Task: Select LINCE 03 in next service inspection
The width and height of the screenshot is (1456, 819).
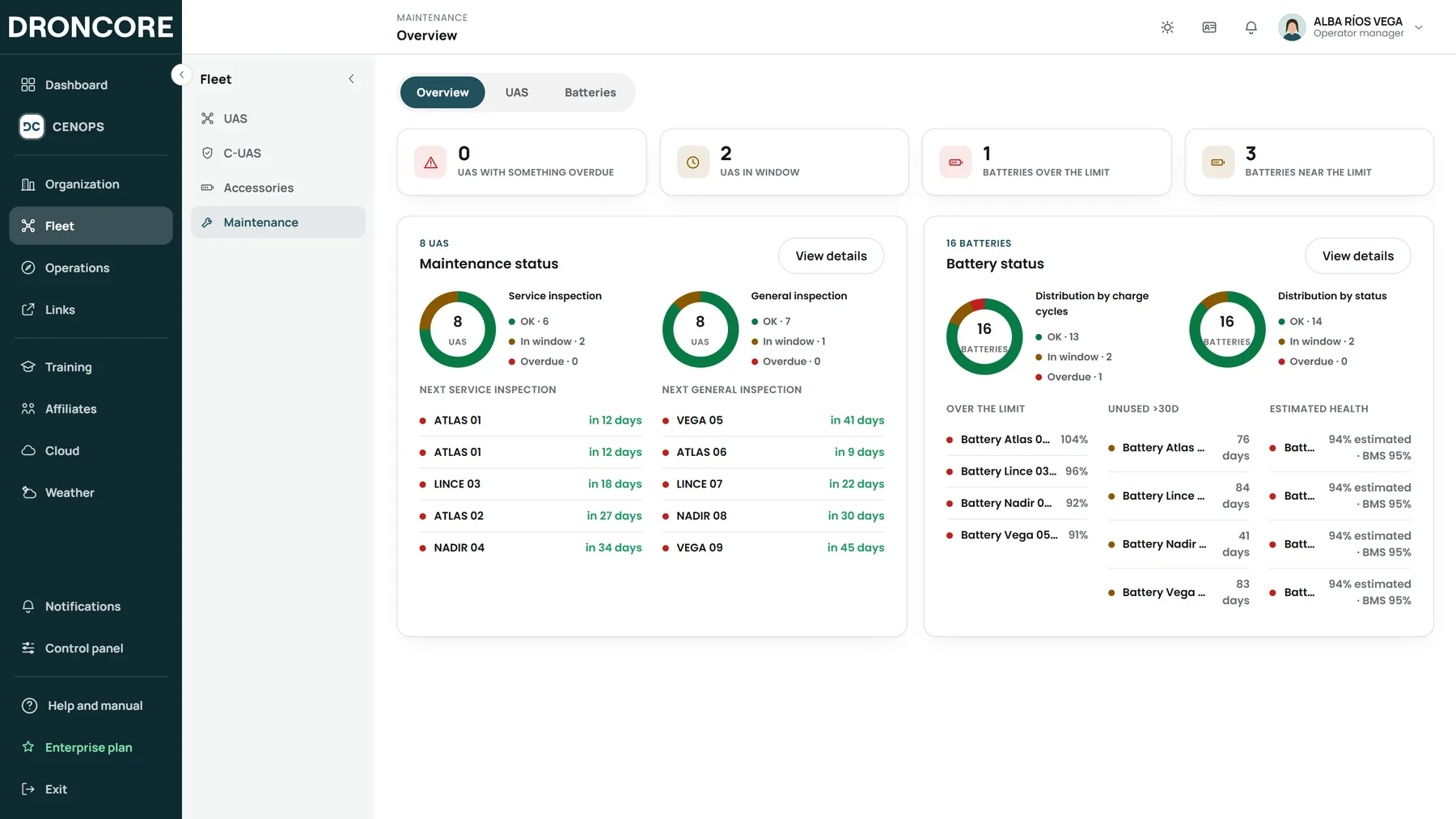Action: pos(531,484)
